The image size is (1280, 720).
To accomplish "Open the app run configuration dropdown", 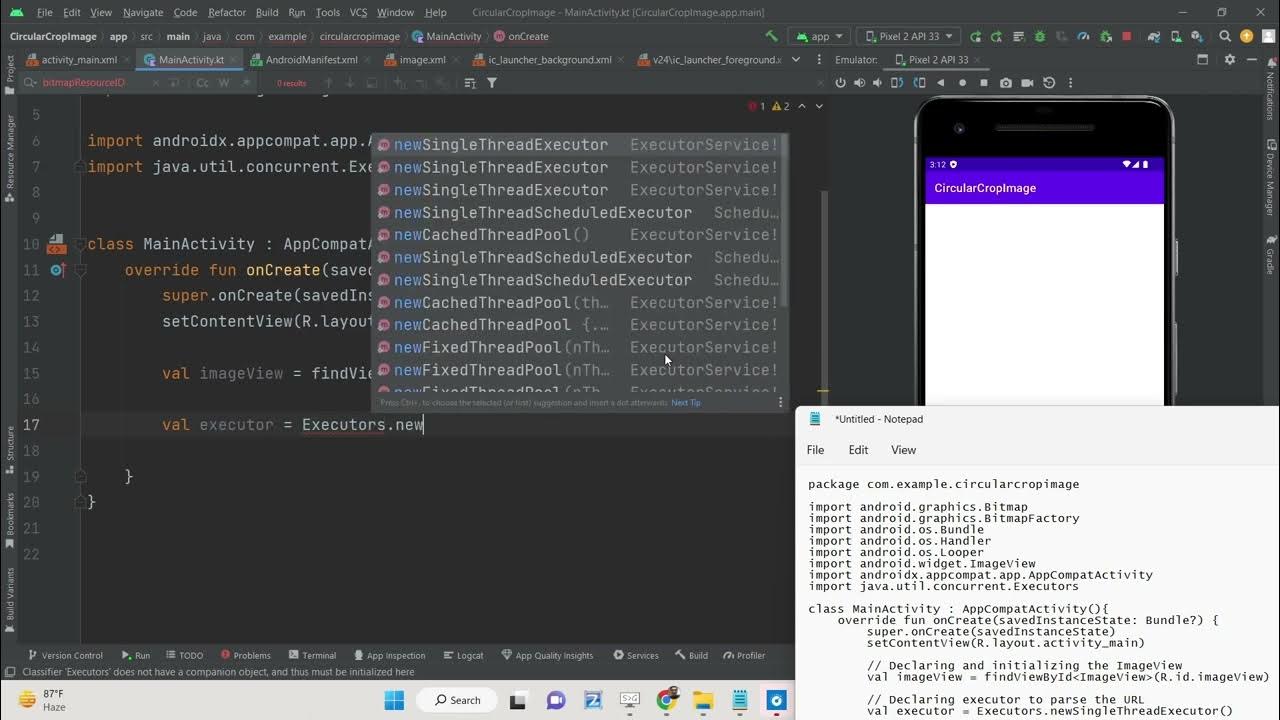I will (x=819, y=36).
